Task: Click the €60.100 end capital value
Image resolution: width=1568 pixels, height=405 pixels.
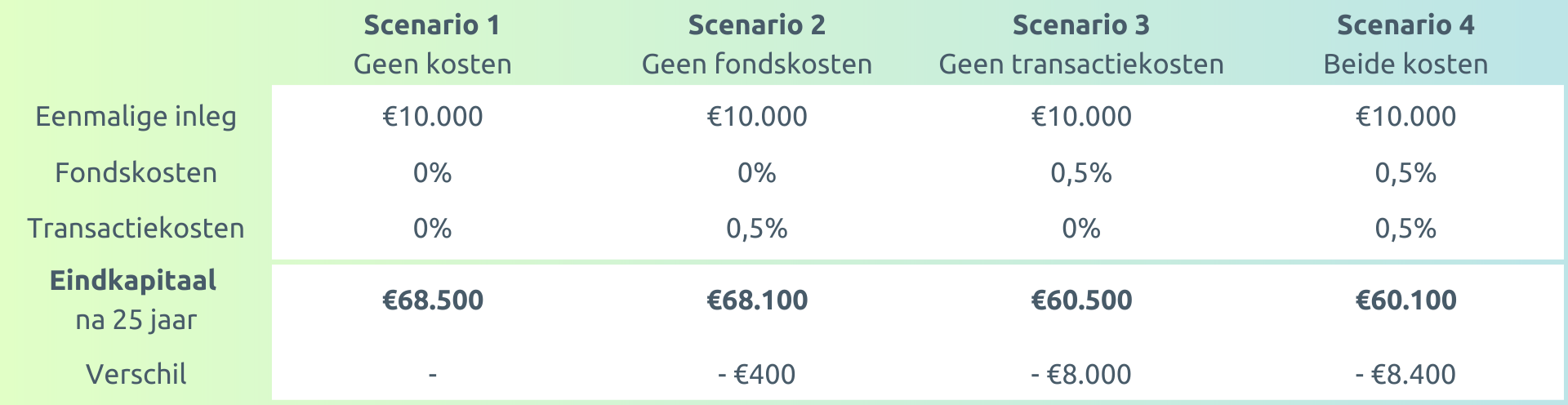Action: pos(1405,300)
